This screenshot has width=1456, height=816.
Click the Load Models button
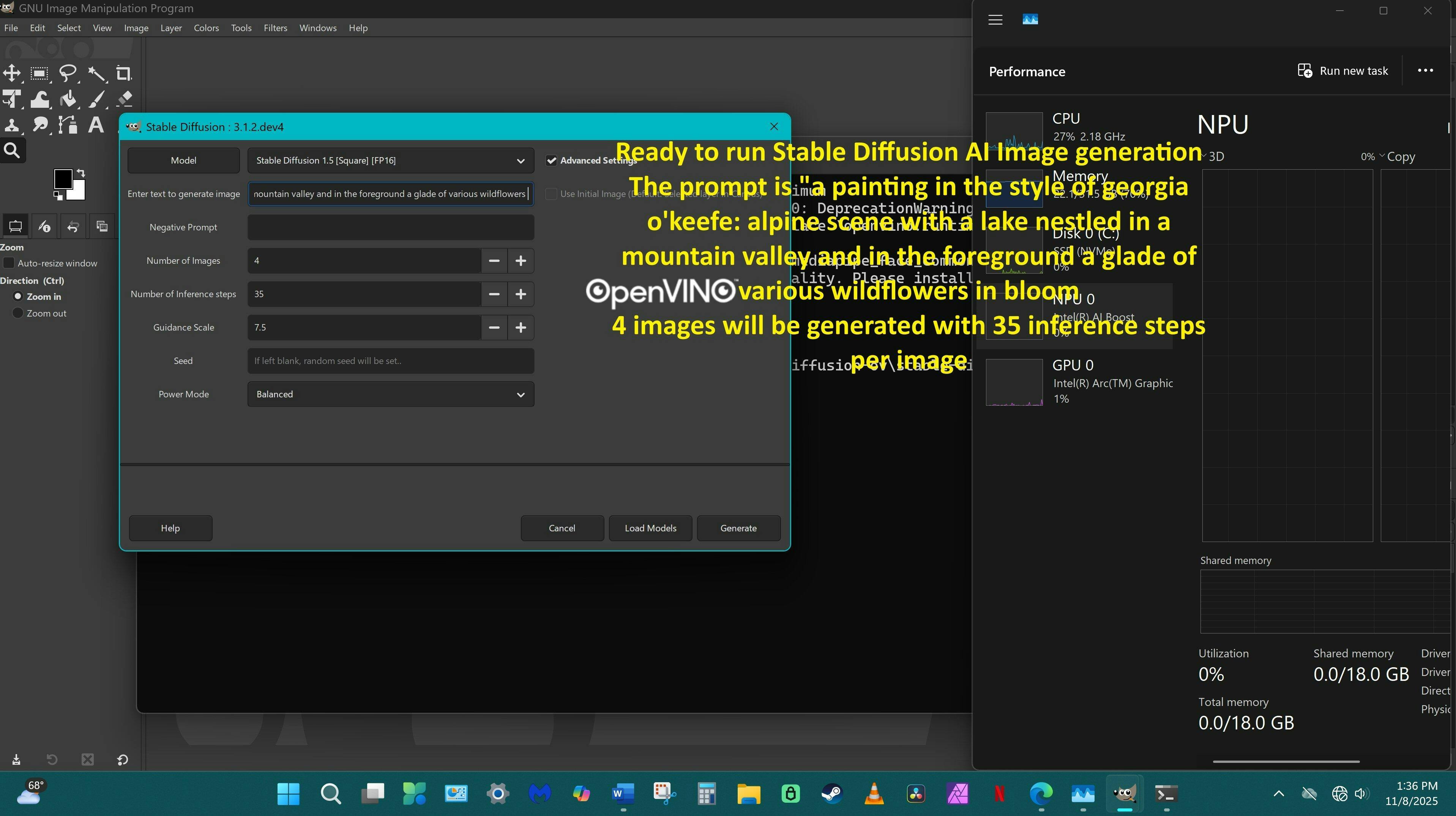pos(650,528)
